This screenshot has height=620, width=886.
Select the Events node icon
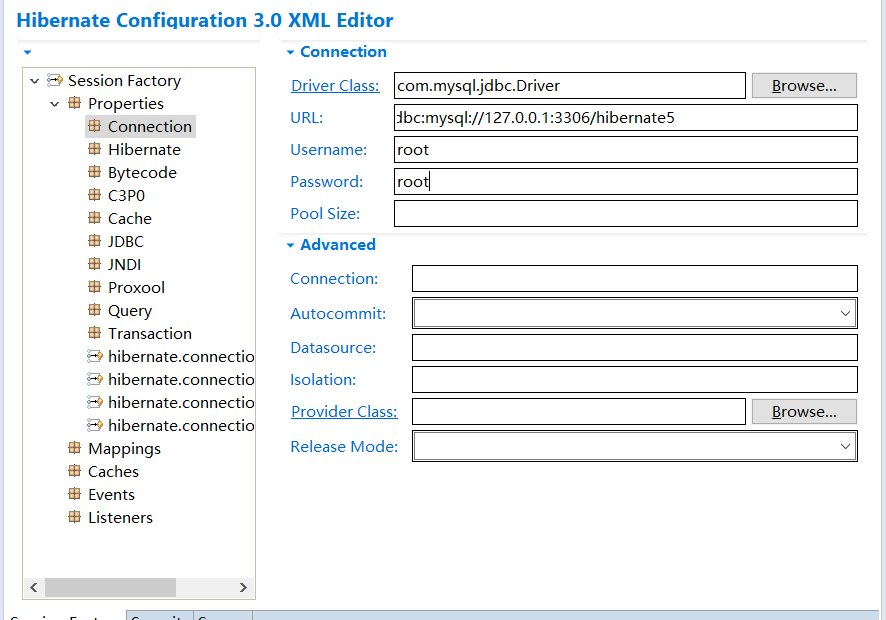tap(74, 494)
